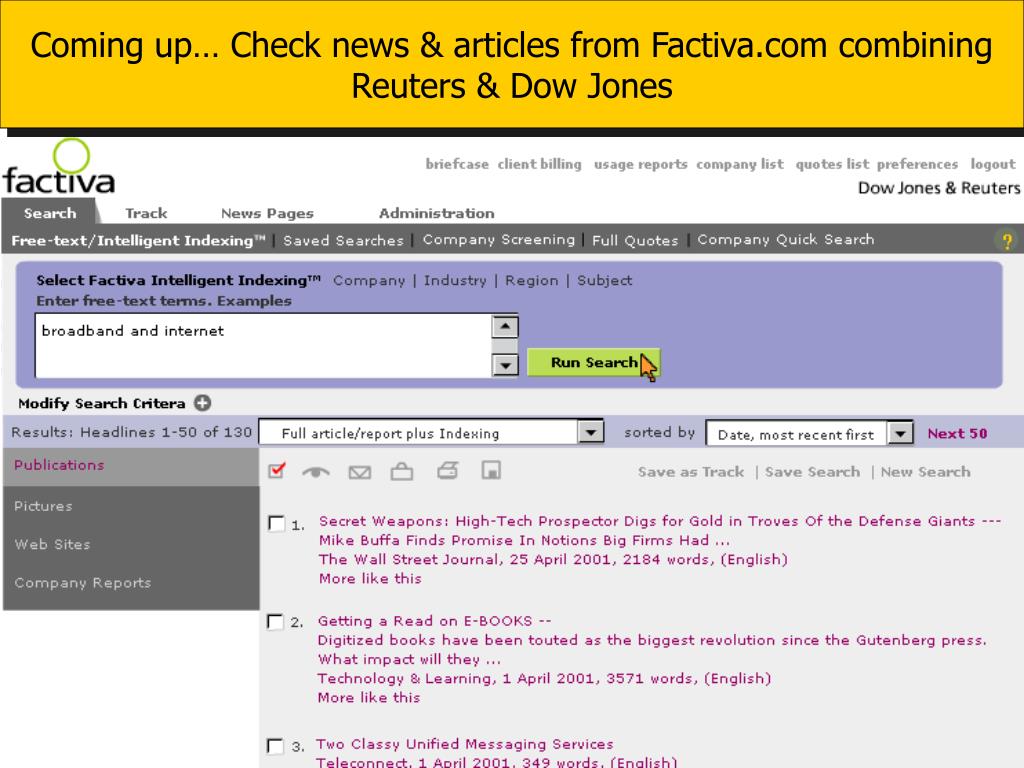The image size is (1024, 768).
Task: Click the Factiva logo
Action: coord(59,168)
